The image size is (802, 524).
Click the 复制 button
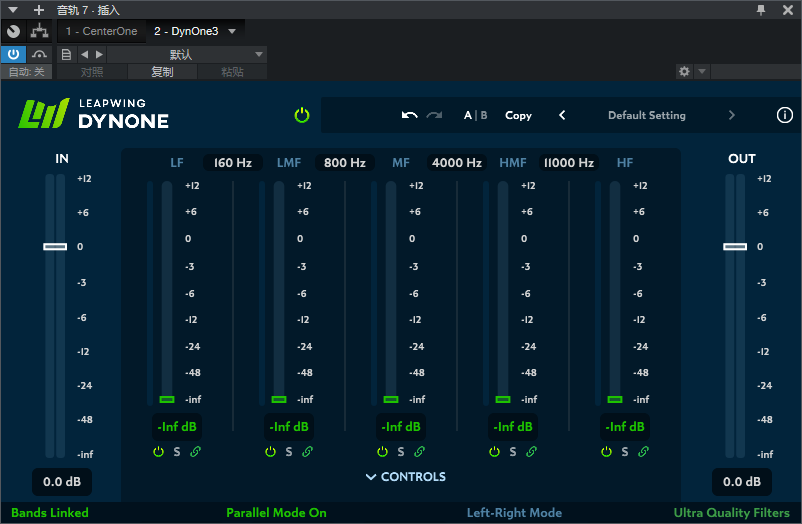(162, 72)
